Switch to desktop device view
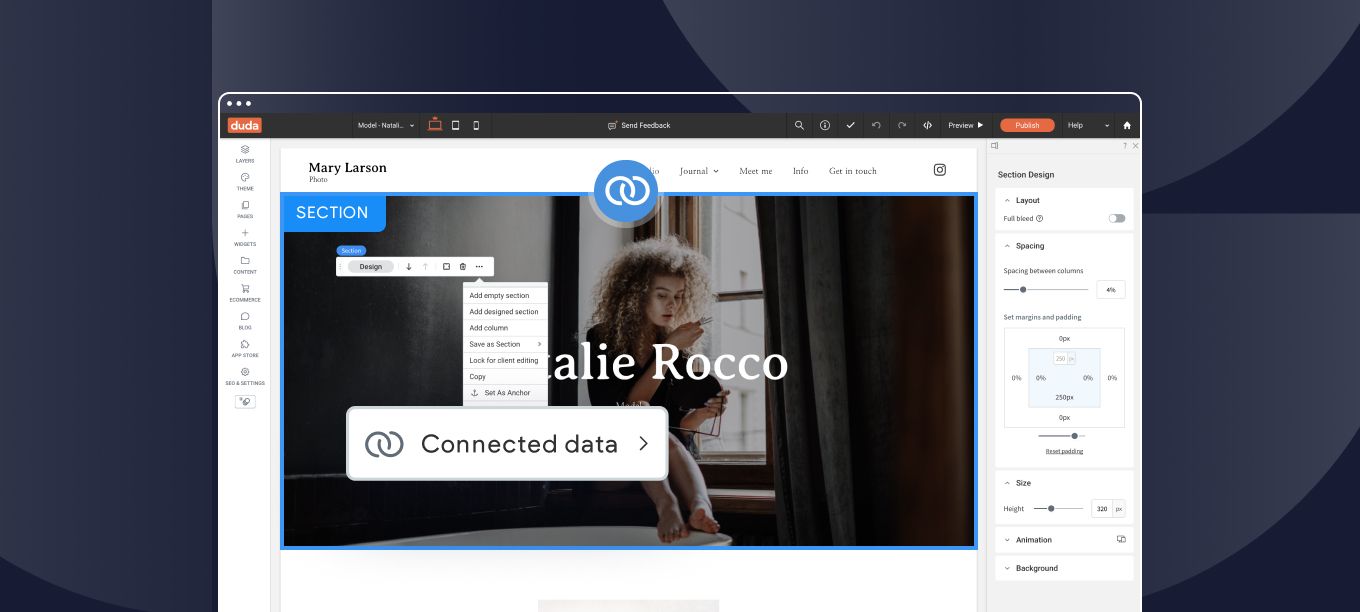 [435, 125]
